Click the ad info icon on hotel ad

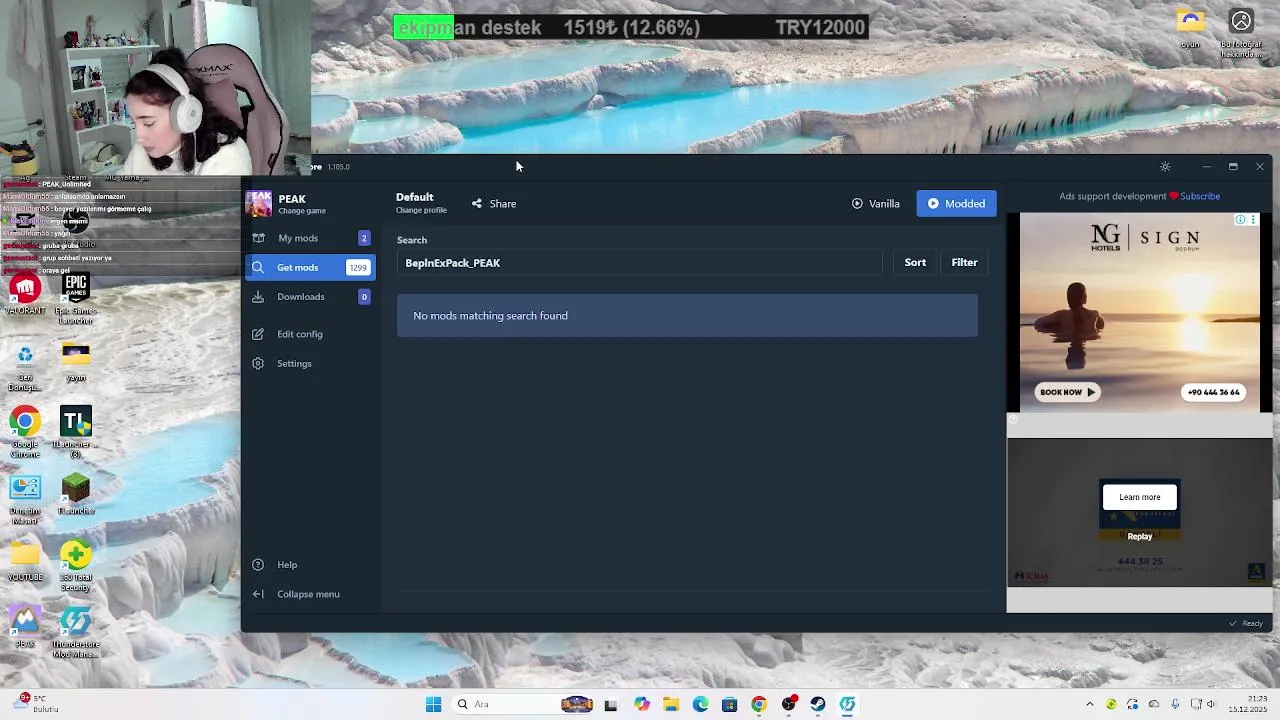pyautogui.click(x=1241, y=220)
